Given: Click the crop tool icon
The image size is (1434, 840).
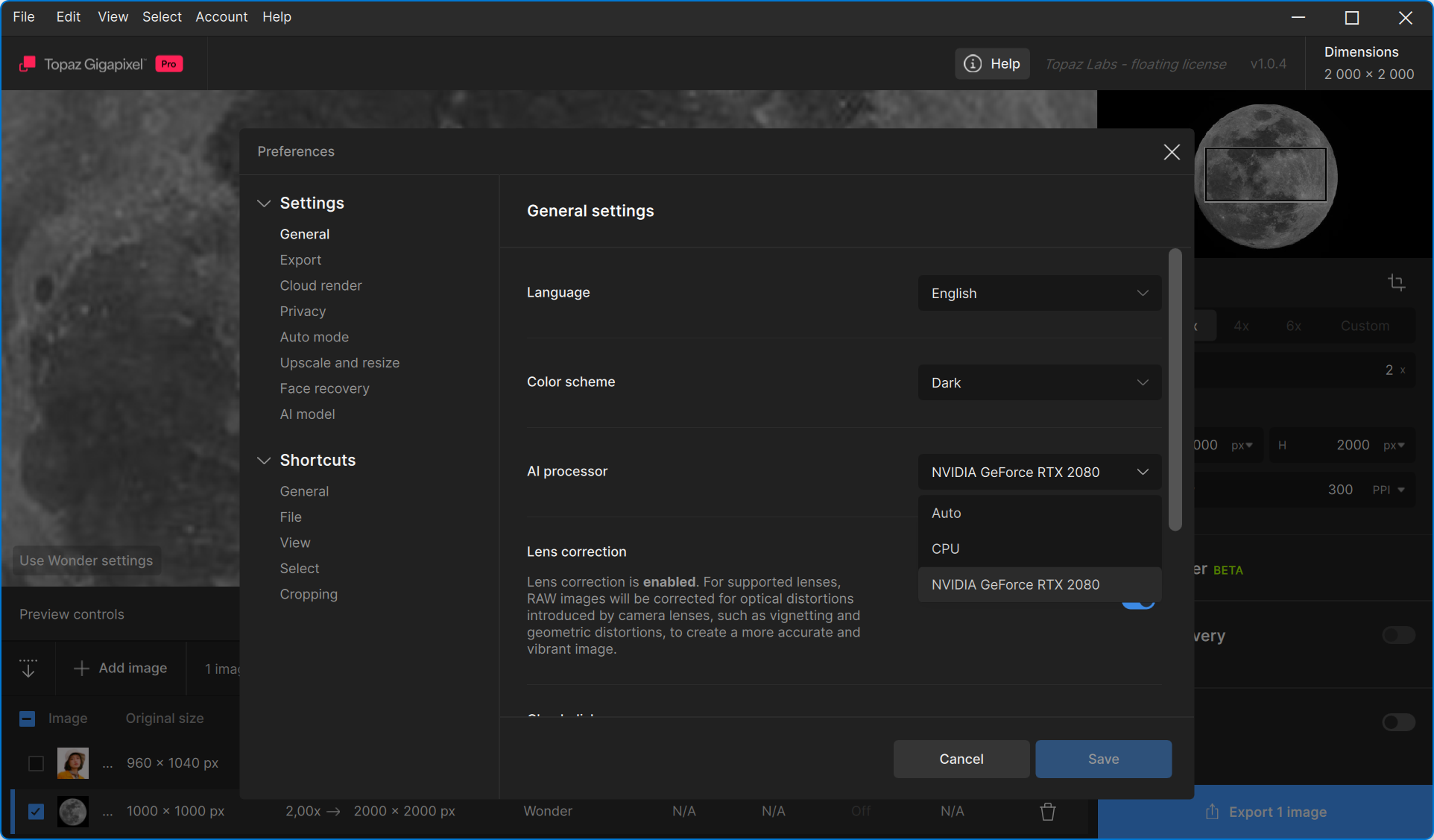Looking at the screenshot, I should 1396,282.
